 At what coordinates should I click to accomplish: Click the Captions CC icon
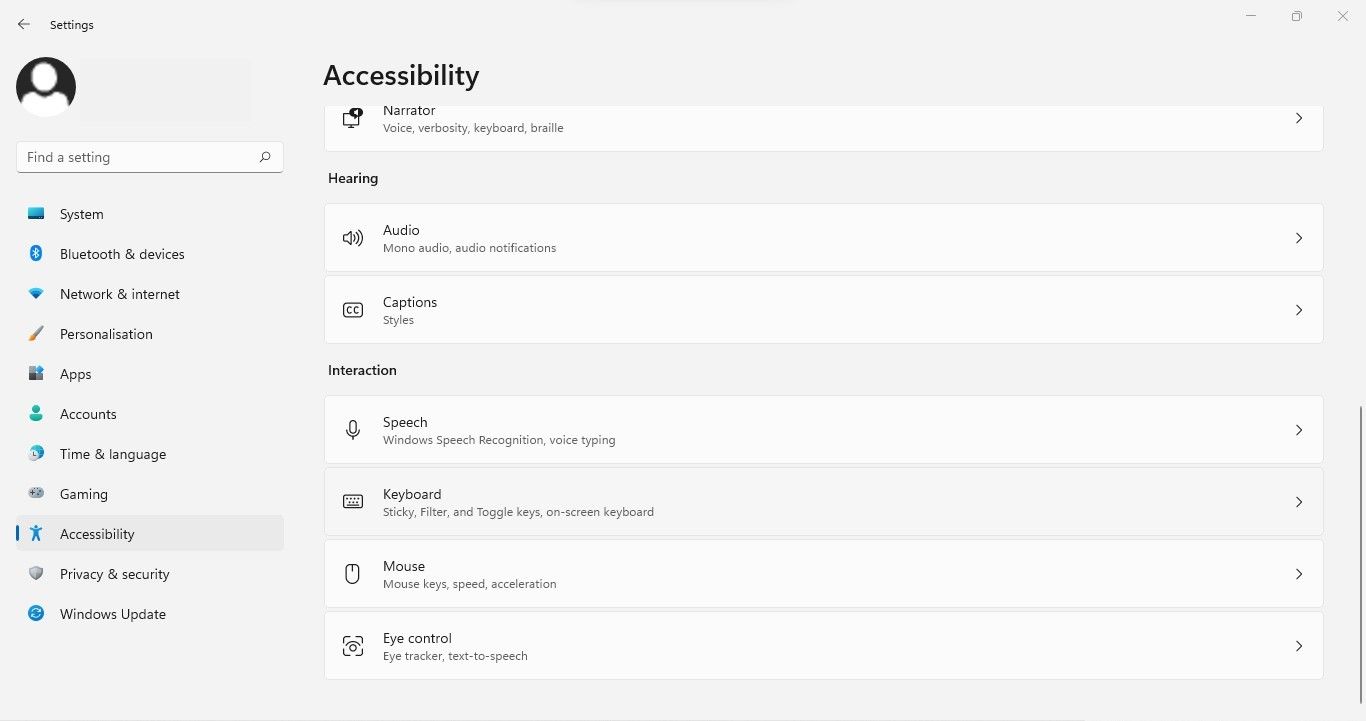[352, 310]
